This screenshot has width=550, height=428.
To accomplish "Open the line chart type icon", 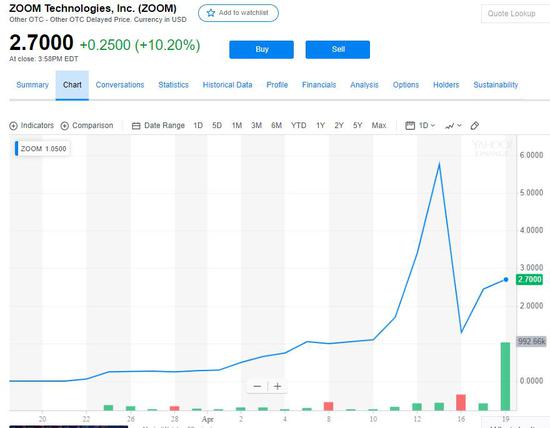I will point(449,126).
